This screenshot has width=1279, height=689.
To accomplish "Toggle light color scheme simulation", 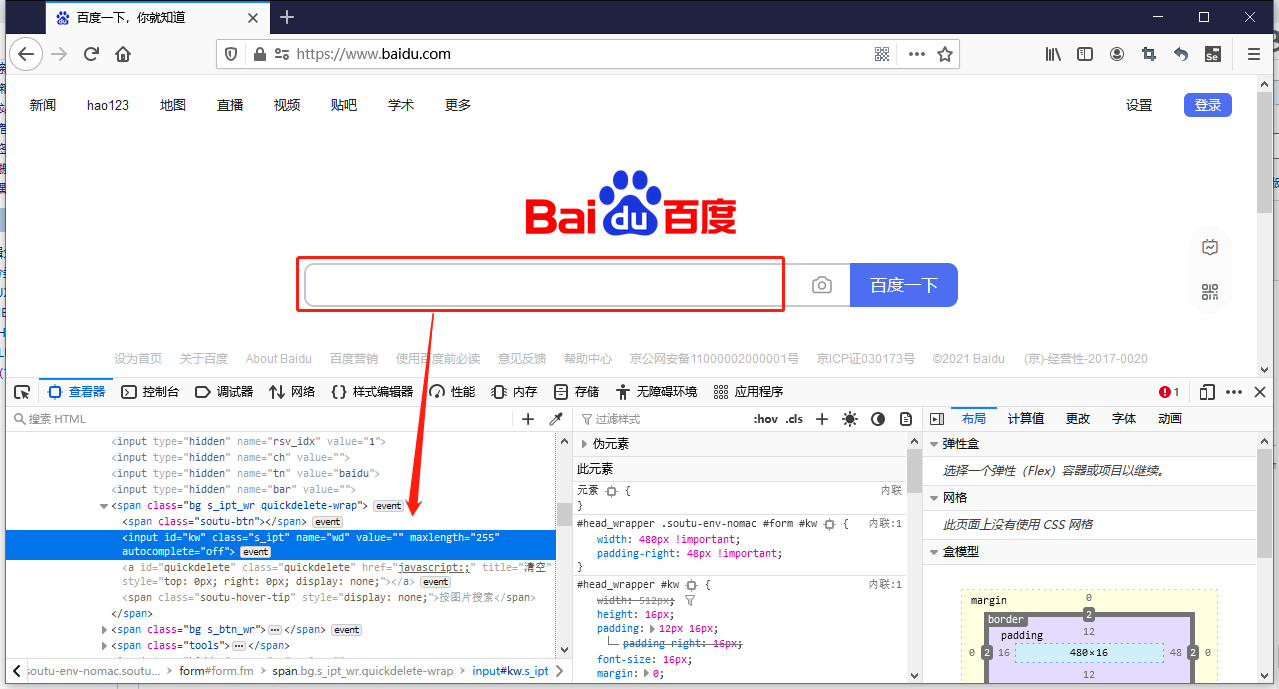I will (850, 419).
